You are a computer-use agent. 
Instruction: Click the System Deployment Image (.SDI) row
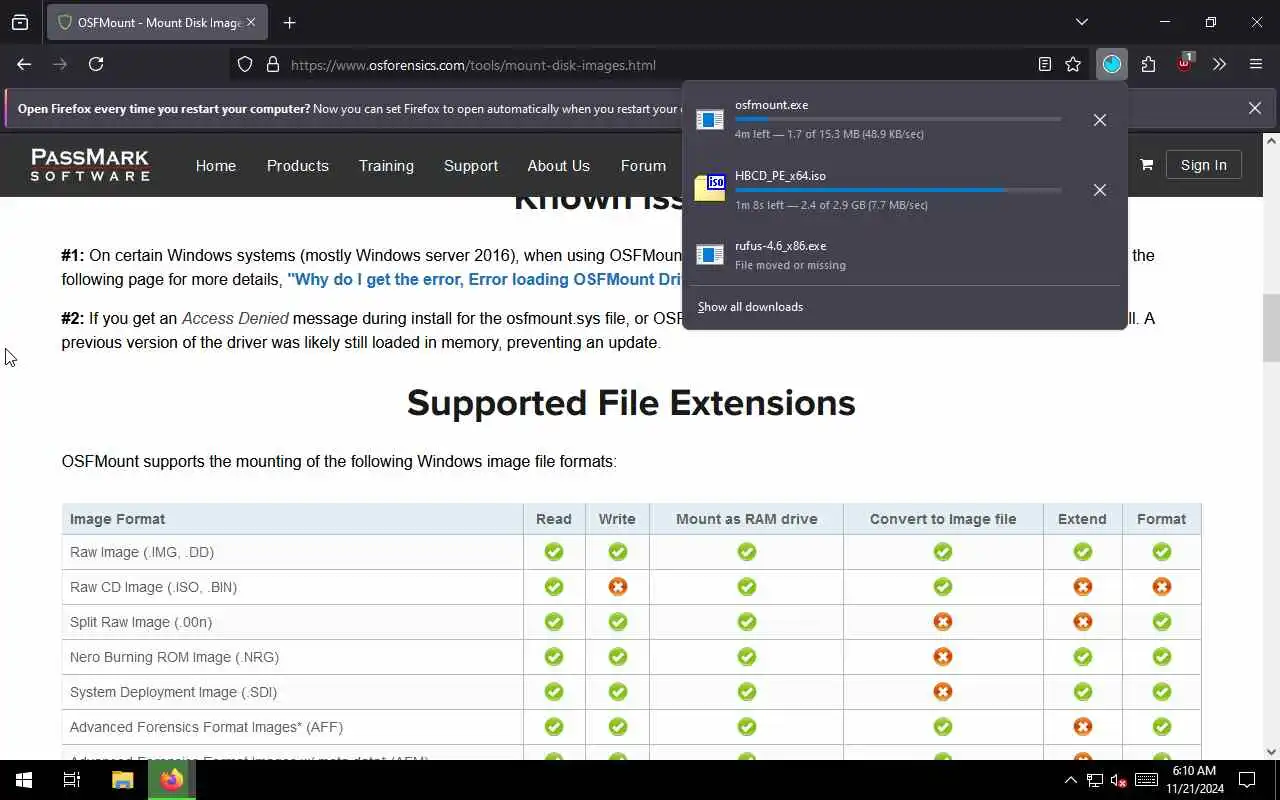[631, 692]
